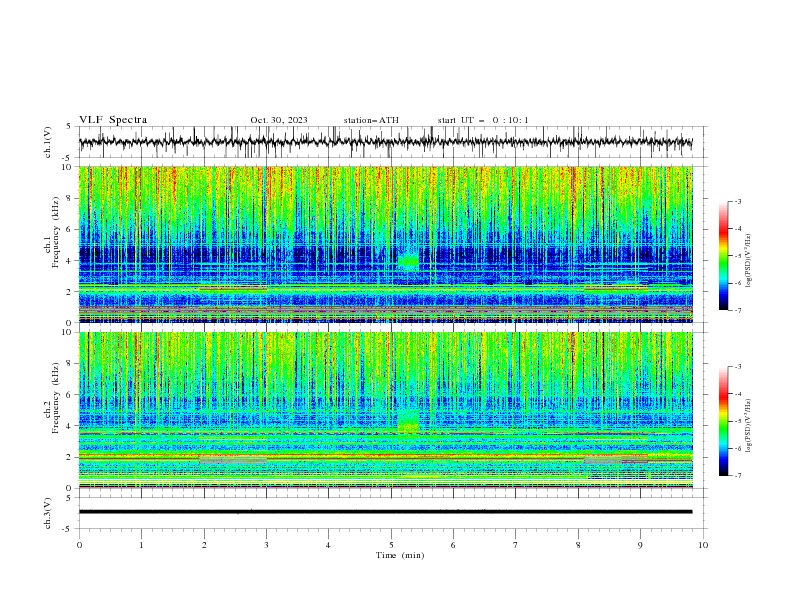Image resolution: width=792 pixels, height=612 pixels.
Task: Click time axis tick label "4"
Action: click(328, 545)
